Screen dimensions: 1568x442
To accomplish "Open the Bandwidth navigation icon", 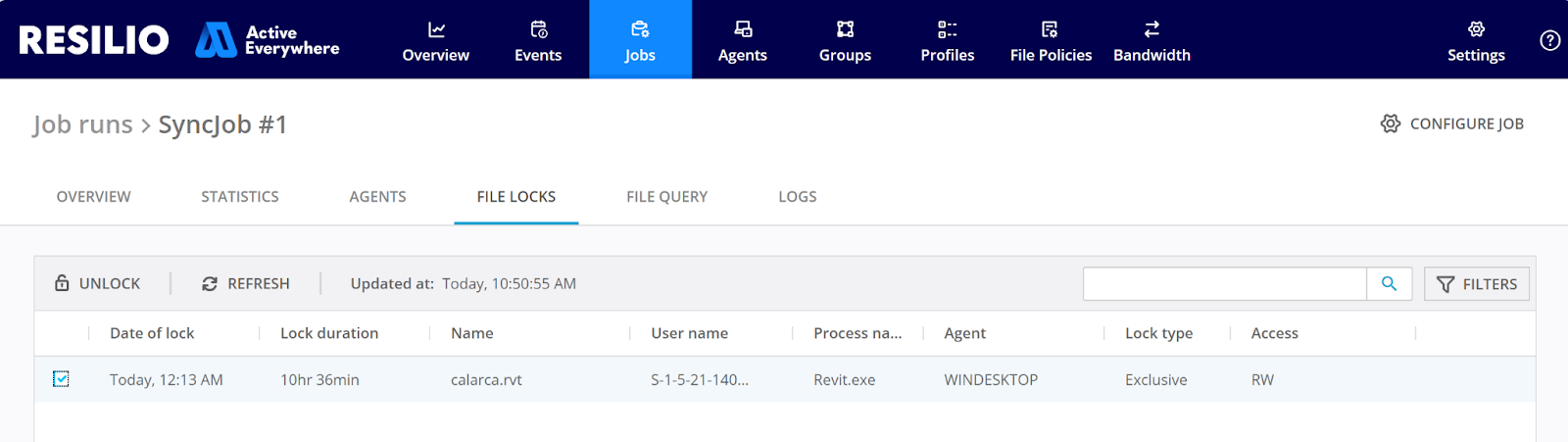I will [x=1151, y=30].
